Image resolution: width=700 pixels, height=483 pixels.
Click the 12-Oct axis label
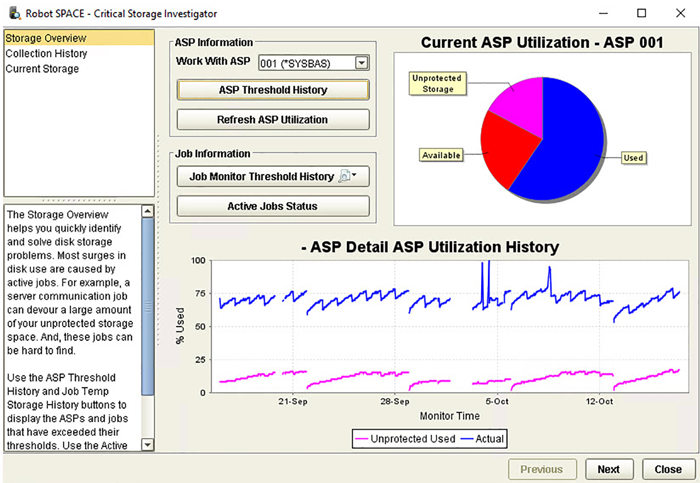pos(599,401)
